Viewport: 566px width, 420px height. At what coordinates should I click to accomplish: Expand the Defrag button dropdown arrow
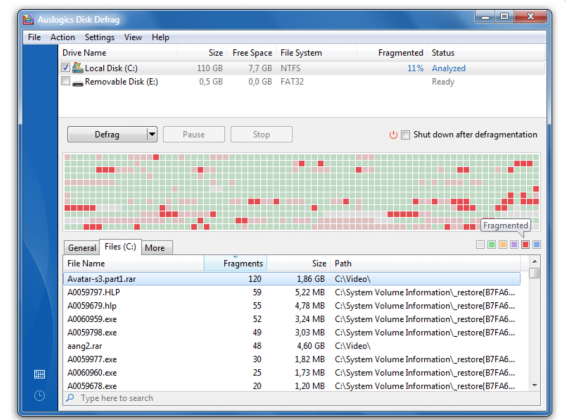click(152, 135)
